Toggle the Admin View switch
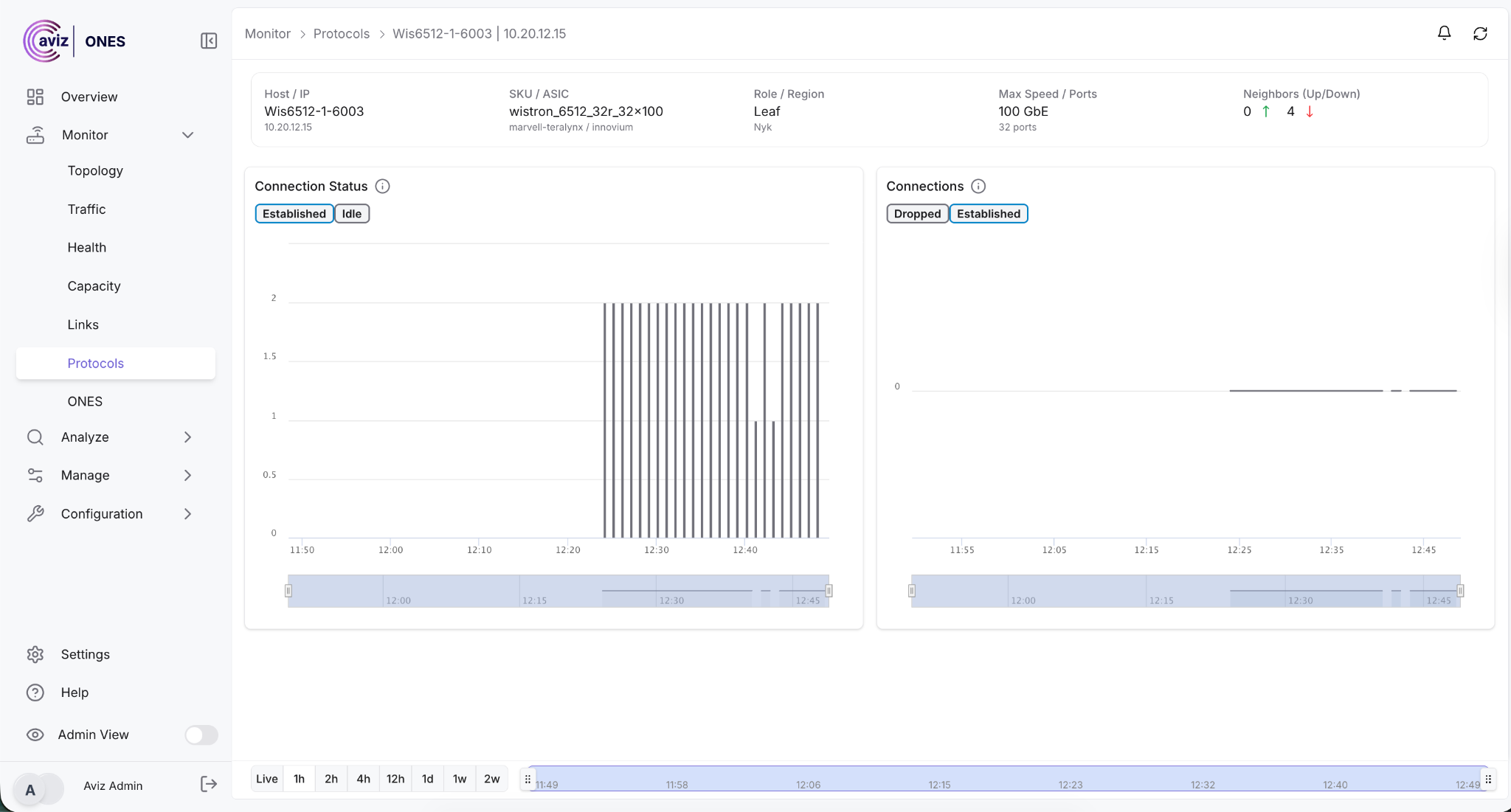Viewport: 1511px width, 812px height. point(201,735)
